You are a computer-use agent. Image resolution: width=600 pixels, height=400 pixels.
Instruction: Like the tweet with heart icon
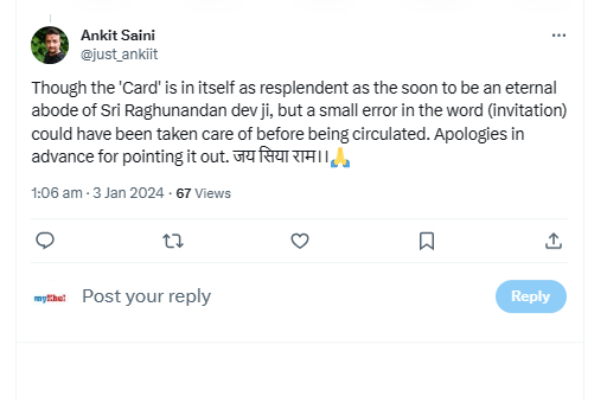pos(299,241)
